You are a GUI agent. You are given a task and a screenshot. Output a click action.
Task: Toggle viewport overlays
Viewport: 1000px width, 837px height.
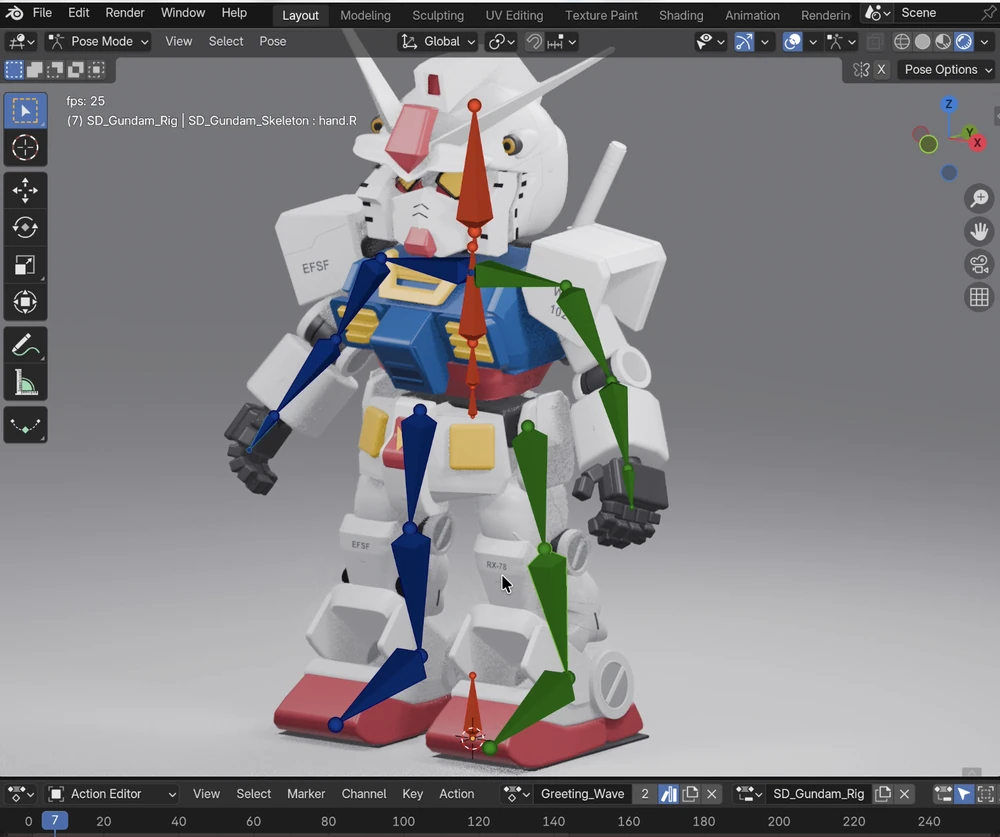[x=792, y=42]
